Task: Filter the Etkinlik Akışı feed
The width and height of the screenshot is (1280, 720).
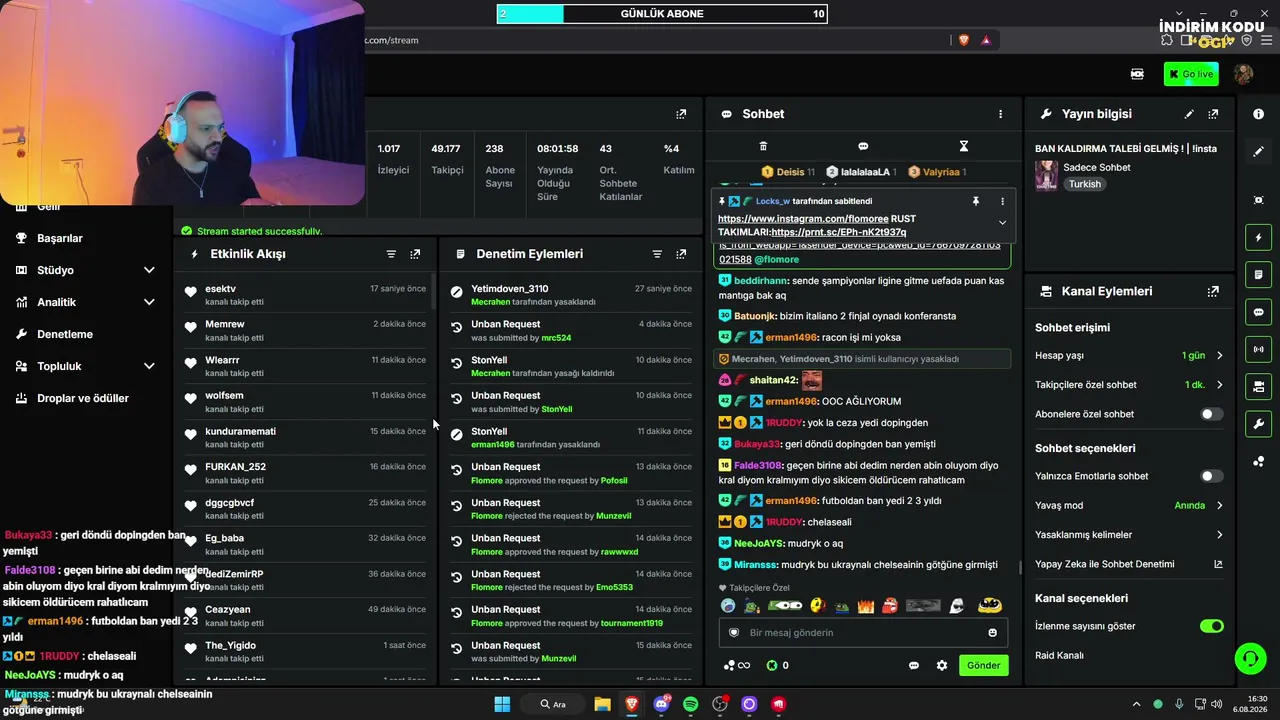Action: pyautogui.click(x=391, y=254)
